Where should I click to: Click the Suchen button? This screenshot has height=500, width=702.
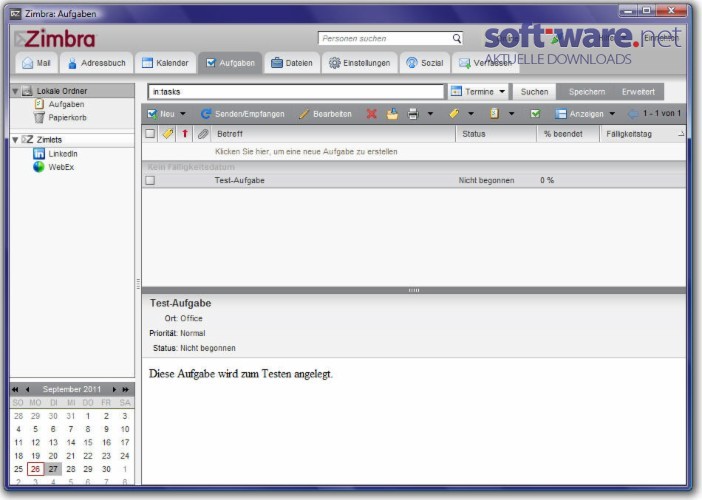[x=534, y=92]
